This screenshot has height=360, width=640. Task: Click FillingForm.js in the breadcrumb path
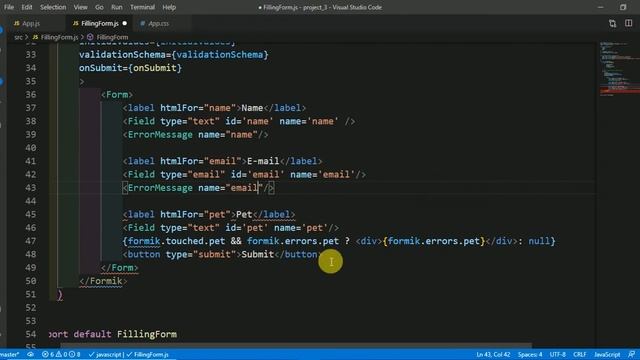tap(59, 37)
